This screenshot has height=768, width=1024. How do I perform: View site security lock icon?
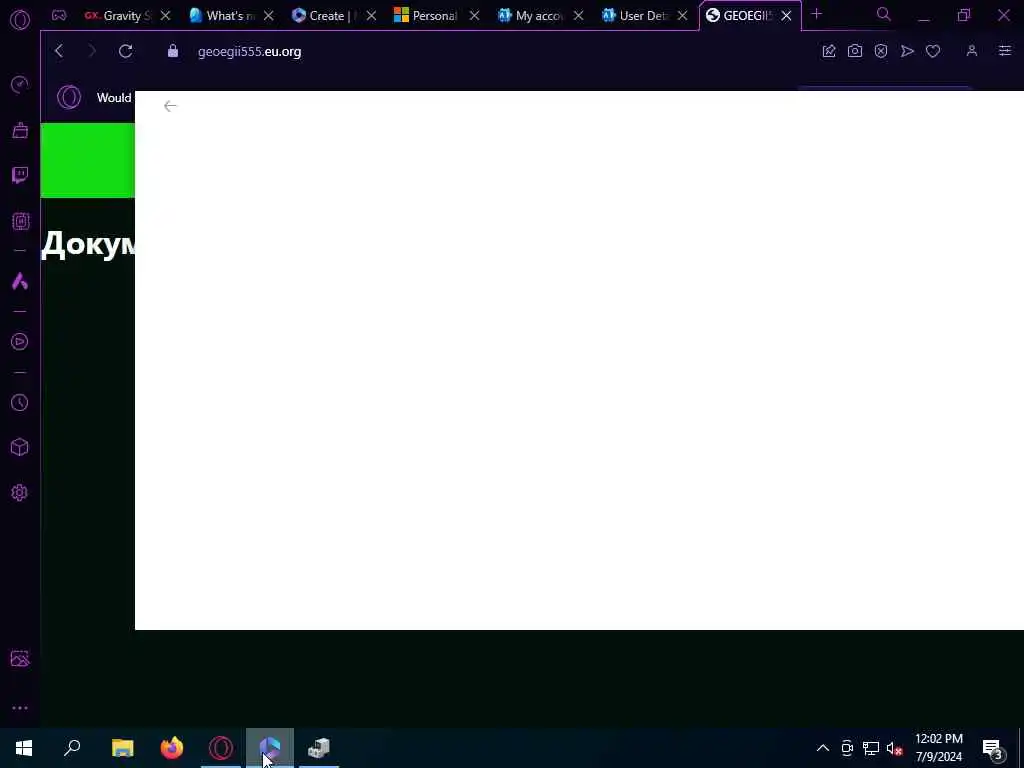point(172,51)
